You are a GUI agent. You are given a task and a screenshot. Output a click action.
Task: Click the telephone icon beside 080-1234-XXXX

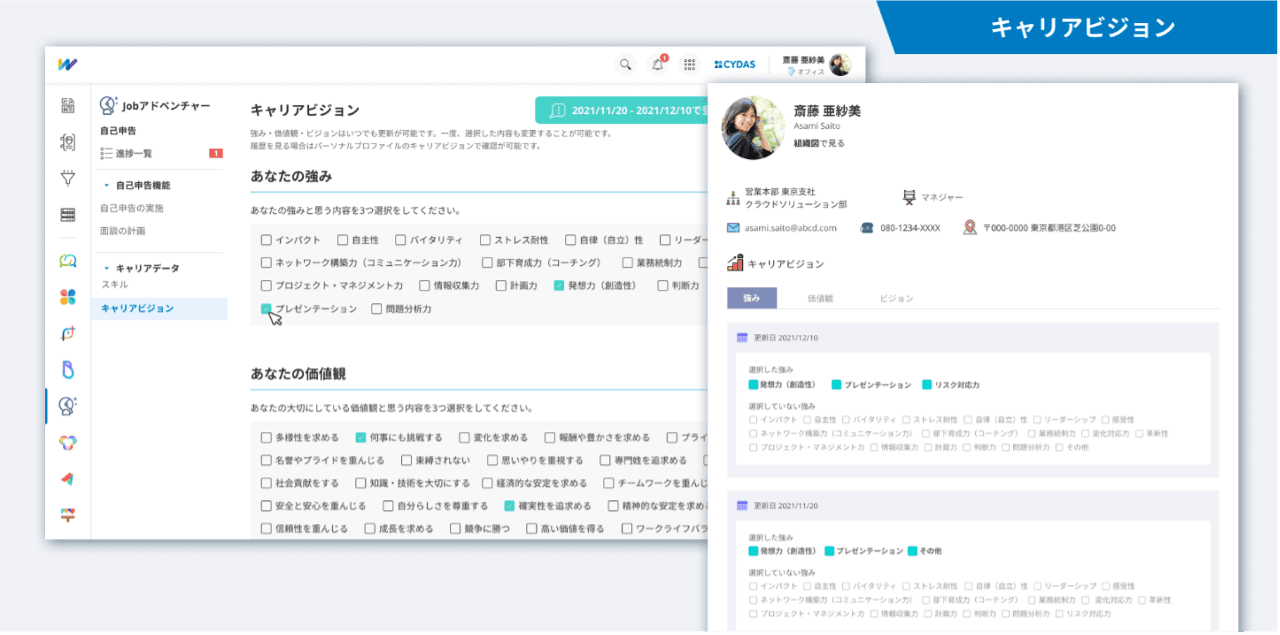coord(867,228)
